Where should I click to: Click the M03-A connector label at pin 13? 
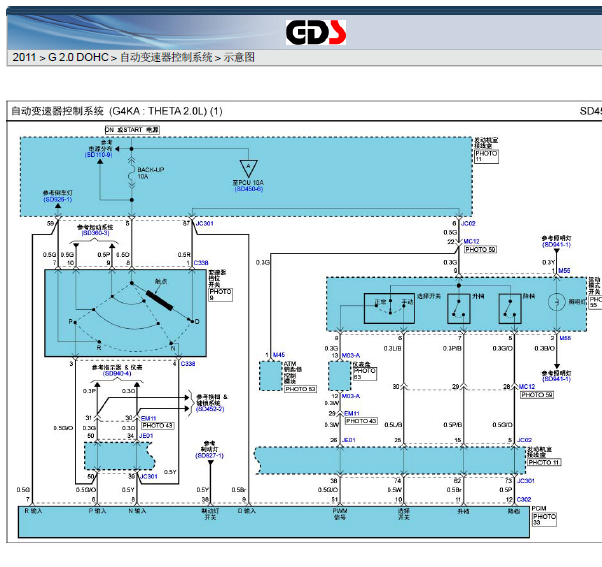click(x=351, y=355)
